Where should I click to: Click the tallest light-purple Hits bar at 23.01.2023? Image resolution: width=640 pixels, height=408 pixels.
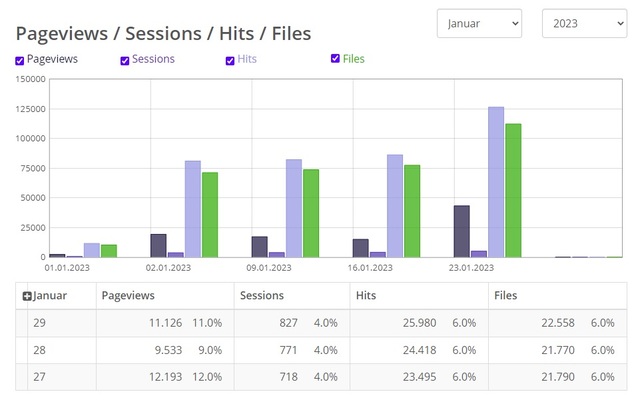tap(496, 182)
